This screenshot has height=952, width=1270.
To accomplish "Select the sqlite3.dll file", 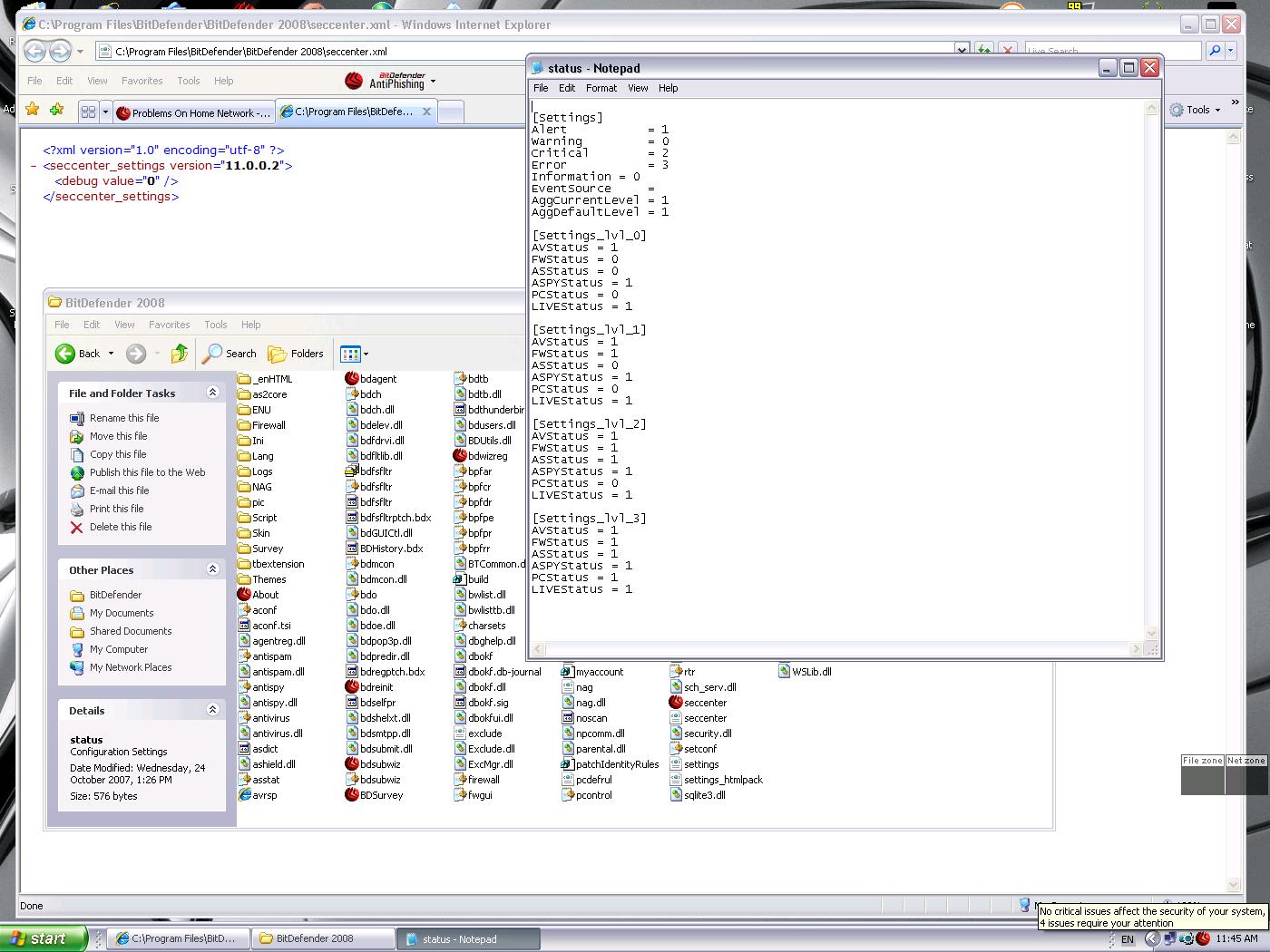I will point(698,795).
